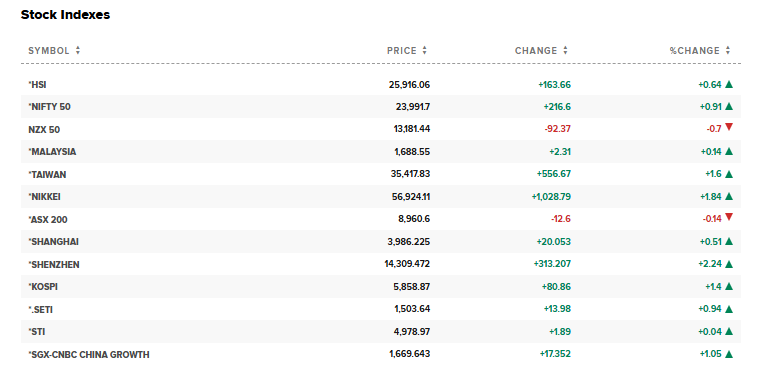
Task: Select the percent change -0.7
Action: 714,129
